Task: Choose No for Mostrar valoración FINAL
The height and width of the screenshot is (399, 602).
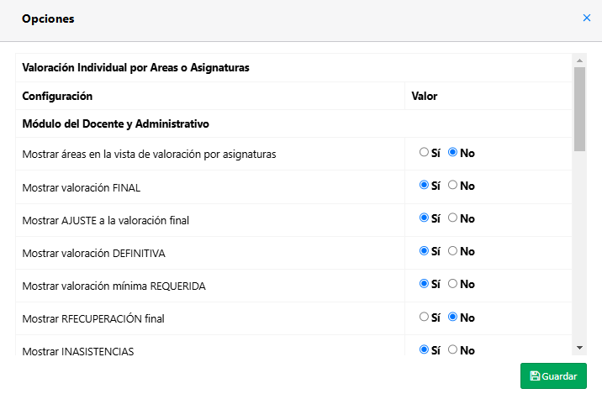Action: click(453, 185)
